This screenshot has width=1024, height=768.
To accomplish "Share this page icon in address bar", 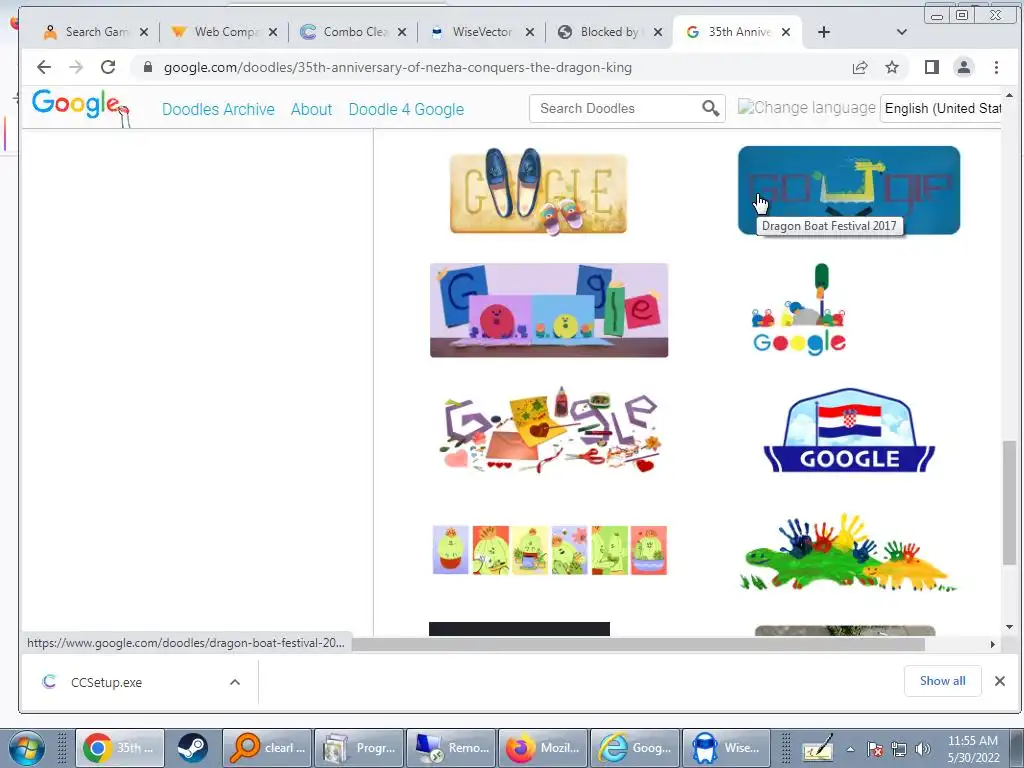I will (x=860, y=67).
